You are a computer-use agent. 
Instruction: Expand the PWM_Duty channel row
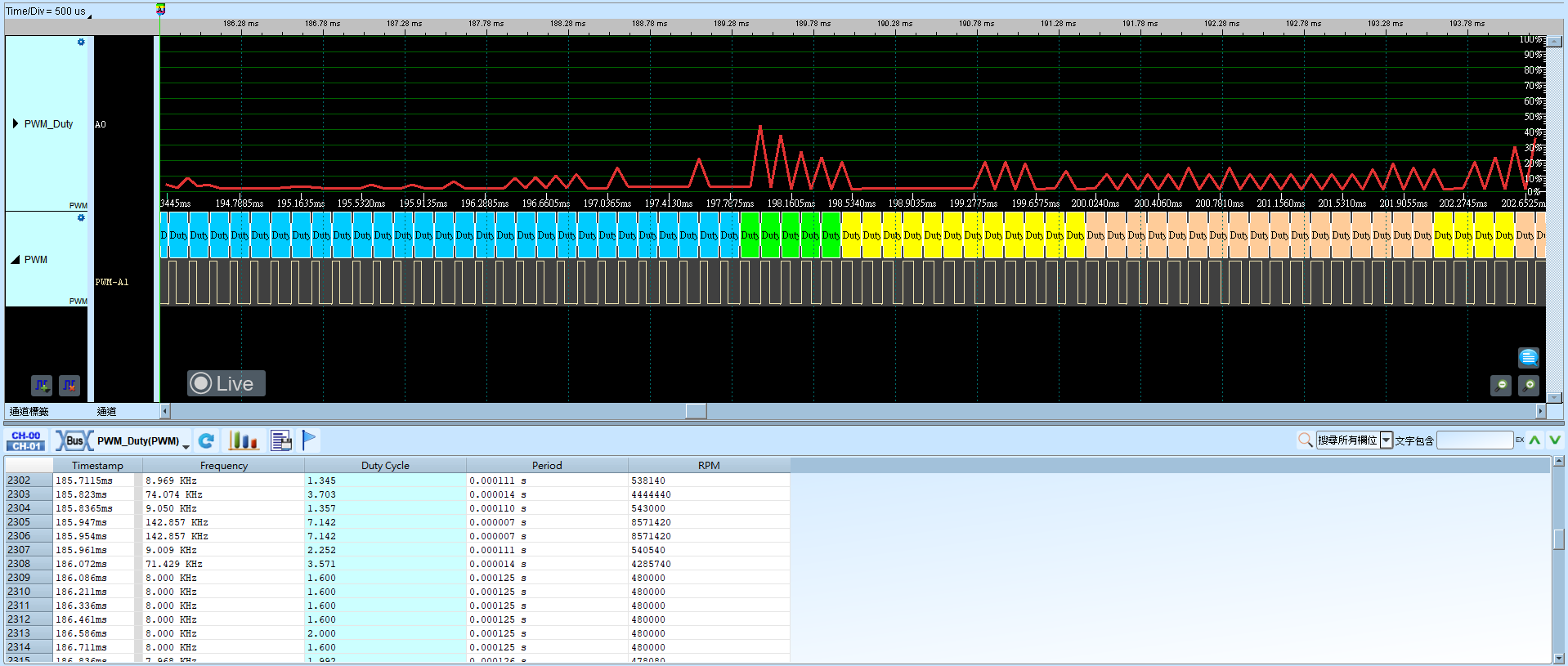[16, 123]
